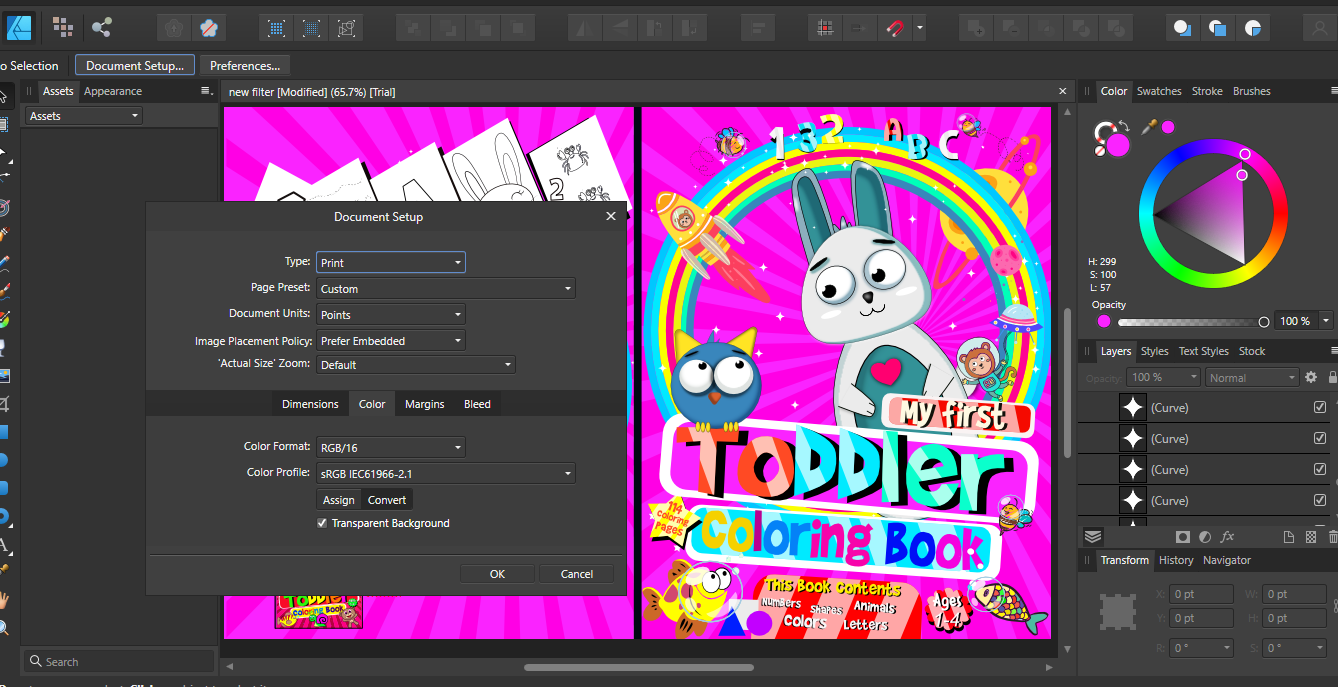The height and width of the screenshot is (687, 1338).
Task: Open Layer Effects fx icon
Action: pos(1228,537)
